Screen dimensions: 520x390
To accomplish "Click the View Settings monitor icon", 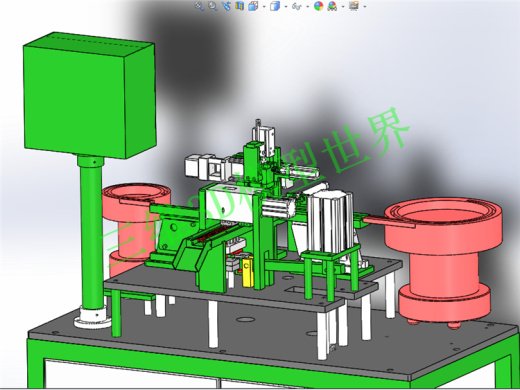I will coord(354,6).
